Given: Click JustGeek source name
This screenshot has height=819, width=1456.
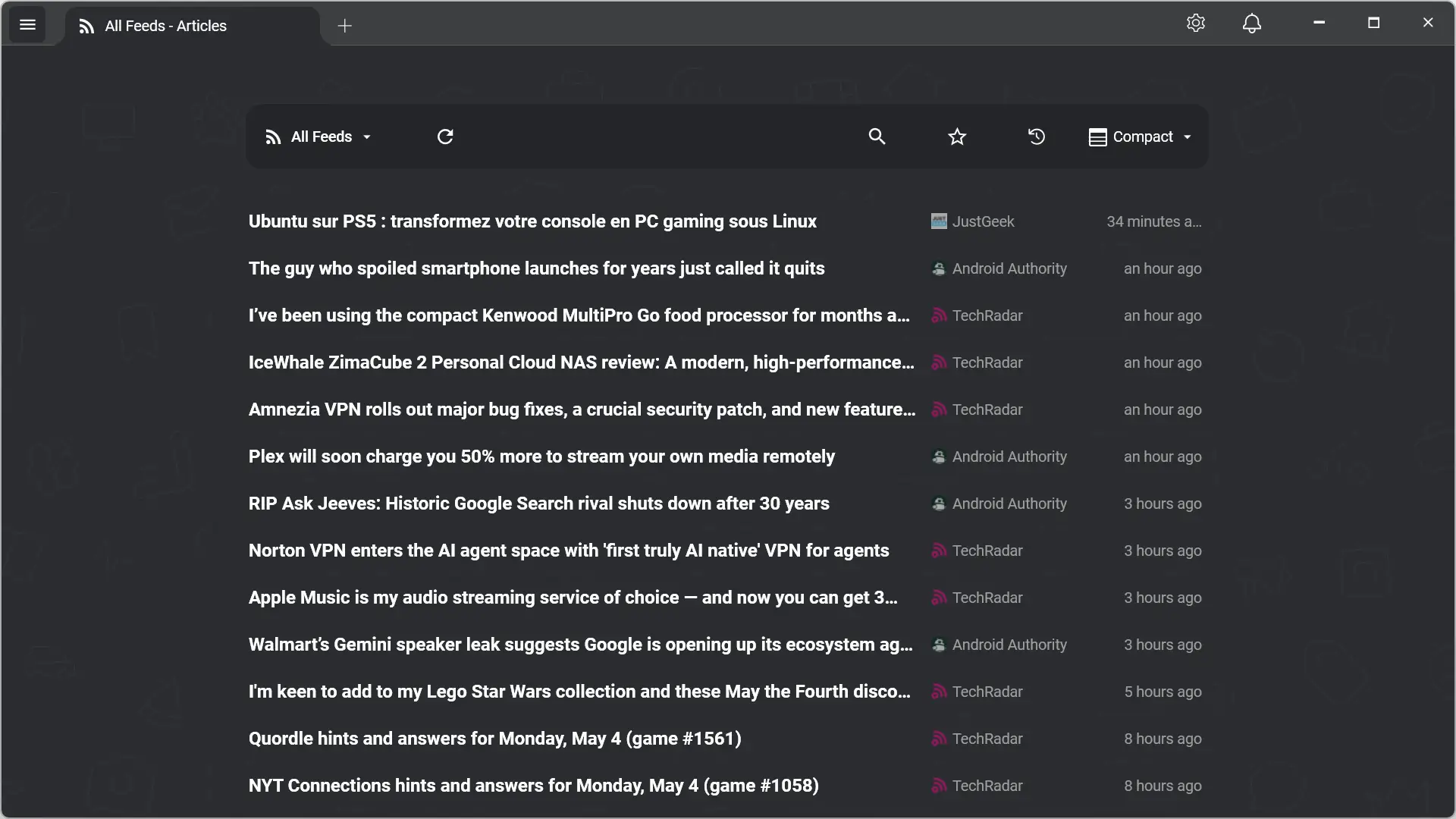Looking at the screenshot, I should tap(983, 221).
